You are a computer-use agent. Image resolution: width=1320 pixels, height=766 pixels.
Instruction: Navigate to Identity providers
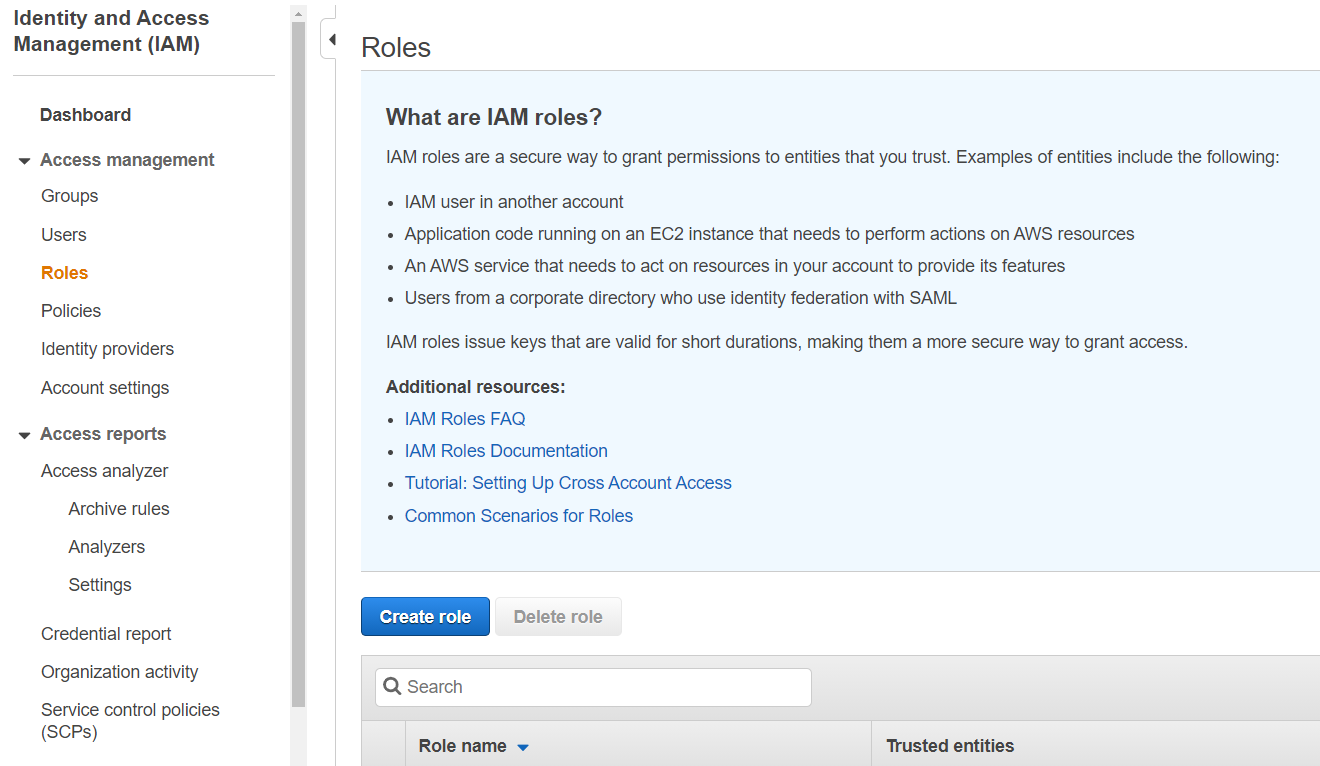[x=107, y=349]
